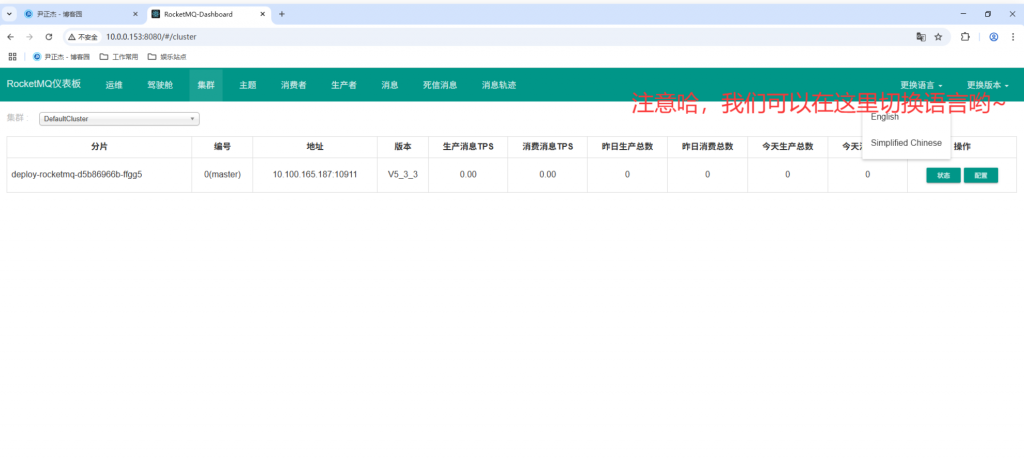Close the 尹正杰 - 博客园 tab
1024x461 pixels.
click(135, 14)
